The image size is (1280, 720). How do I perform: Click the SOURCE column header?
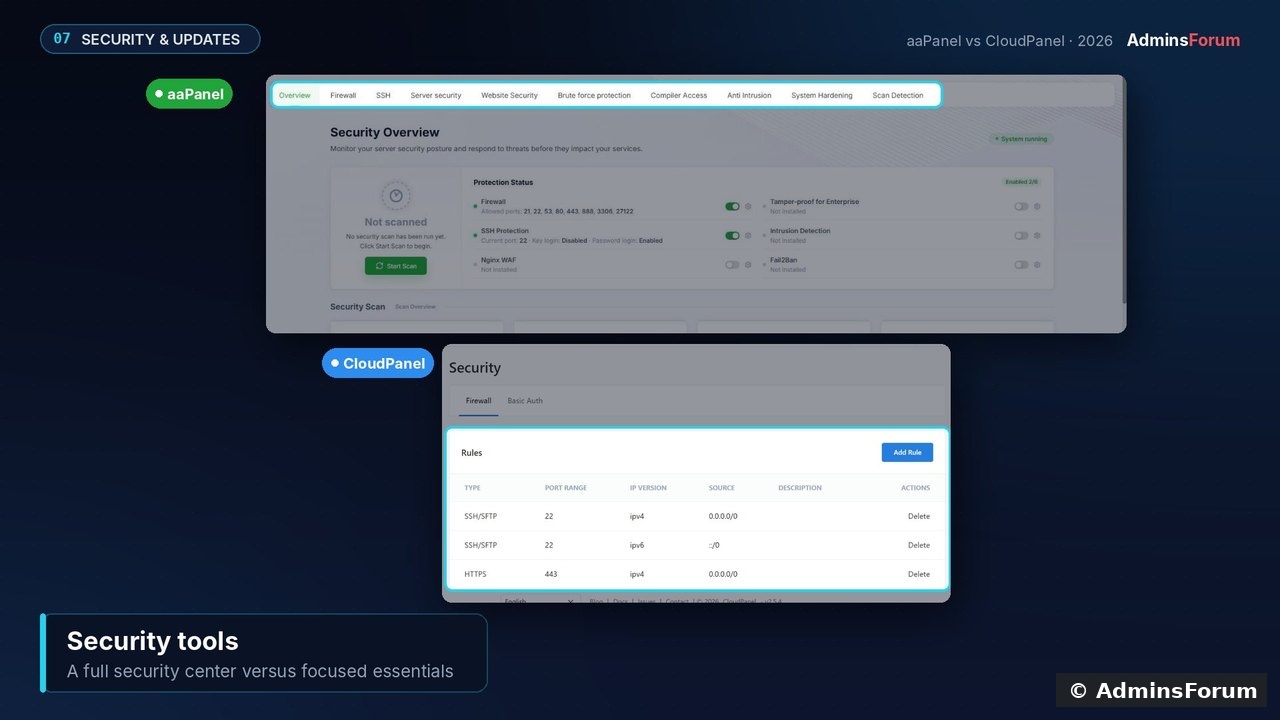click(722, 488)
